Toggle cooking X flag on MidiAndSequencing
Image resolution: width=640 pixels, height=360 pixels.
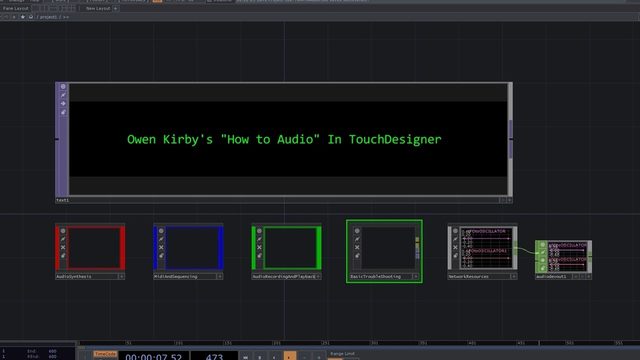pyautogui.click(x=161, y=247)
